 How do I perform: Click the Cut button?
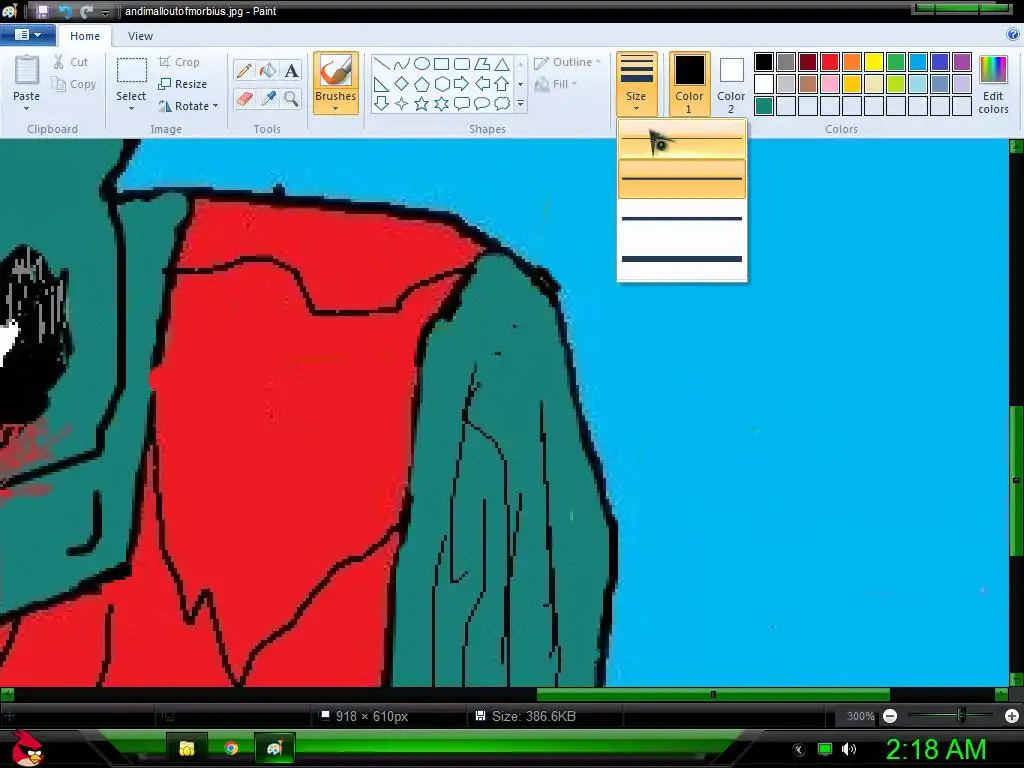click(72, 62)
